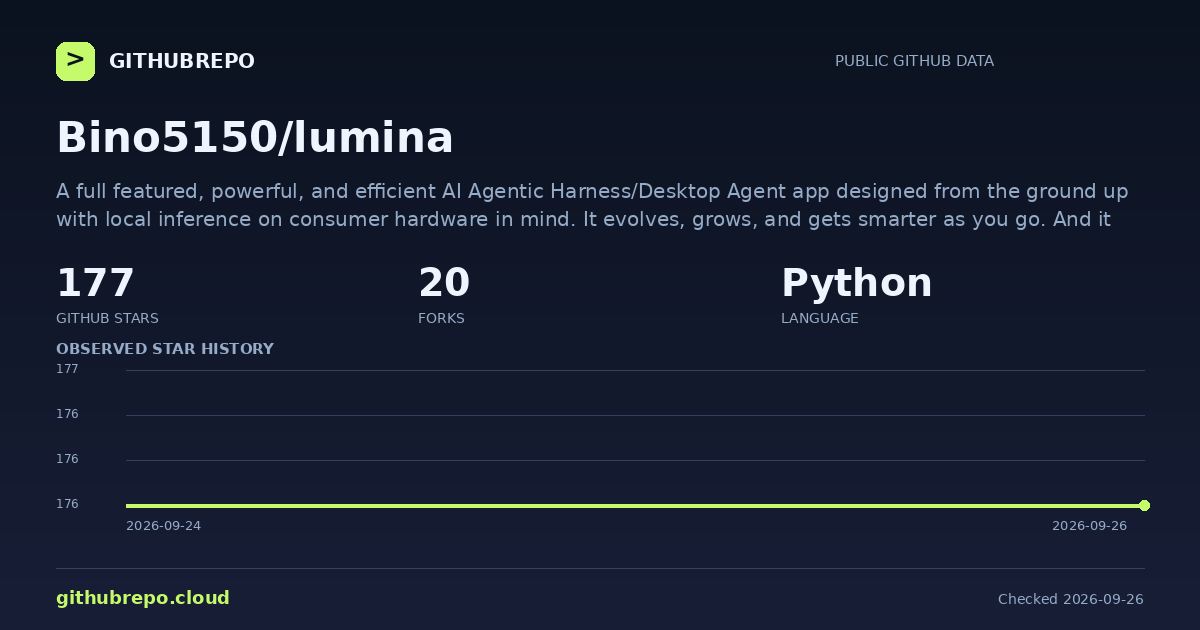Click the 177 top axis value
The image size is (1200, 630).
[67, 369]
